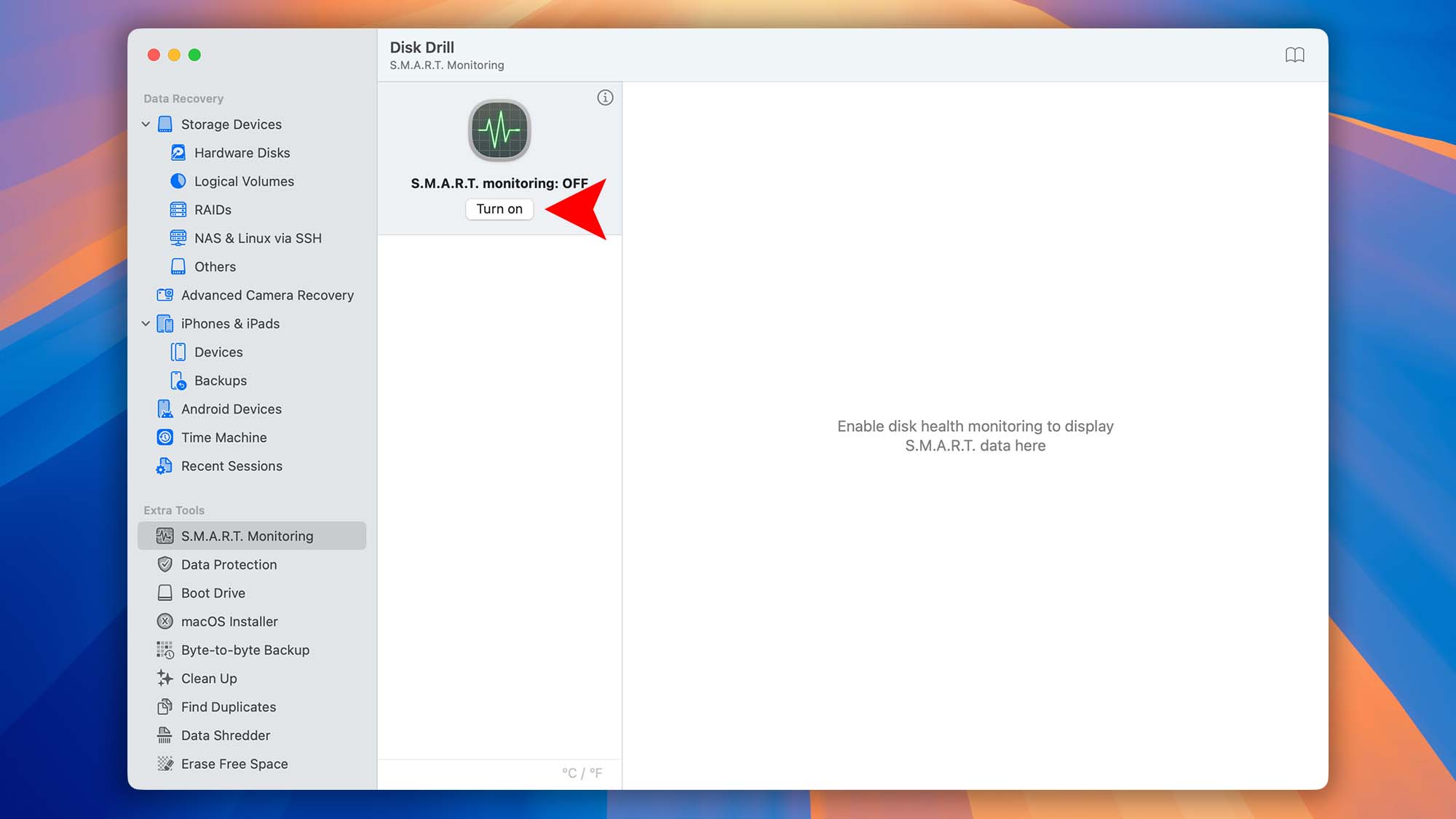Select the Advanced Camera Recovery icon
The width and height of the screenshot is (1456, 819).
165,295
